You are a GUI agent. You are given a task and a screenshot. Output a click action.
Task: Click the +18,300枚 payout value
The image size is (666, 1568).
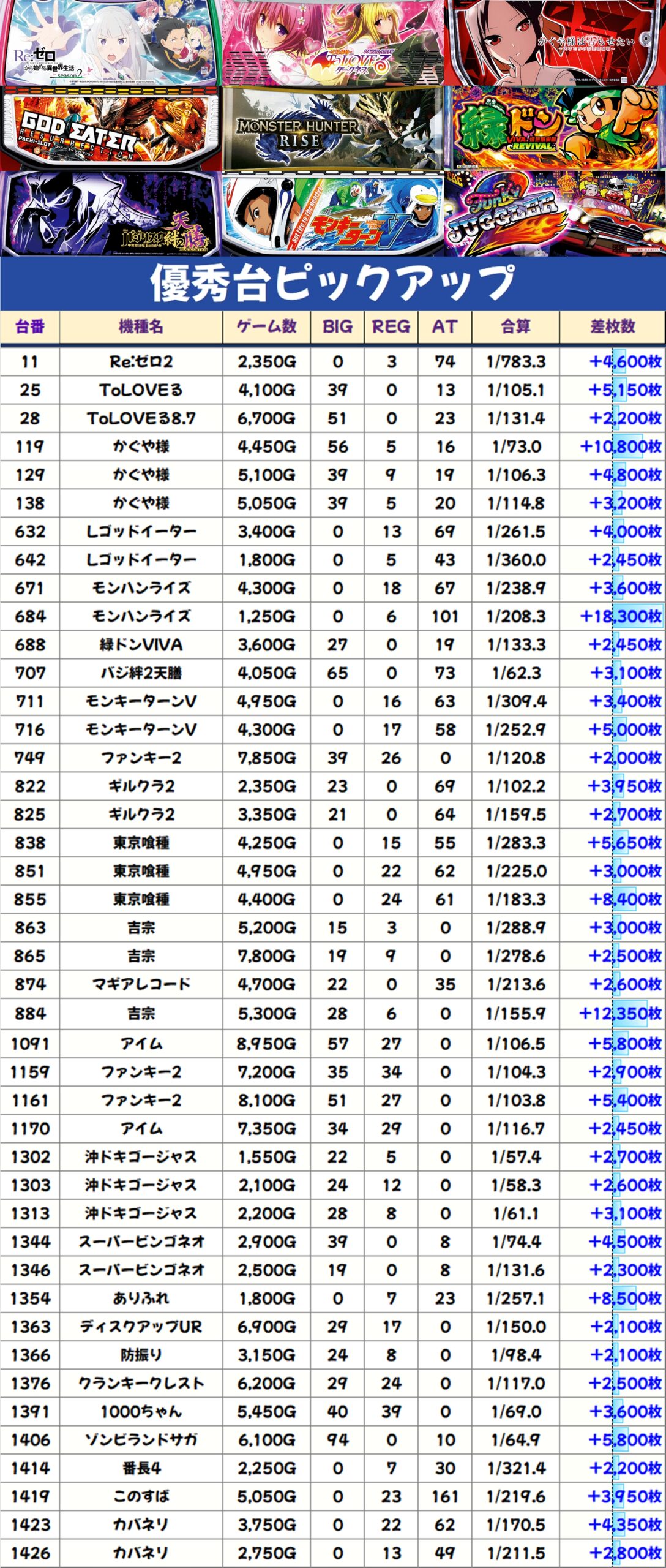(621, 616)
